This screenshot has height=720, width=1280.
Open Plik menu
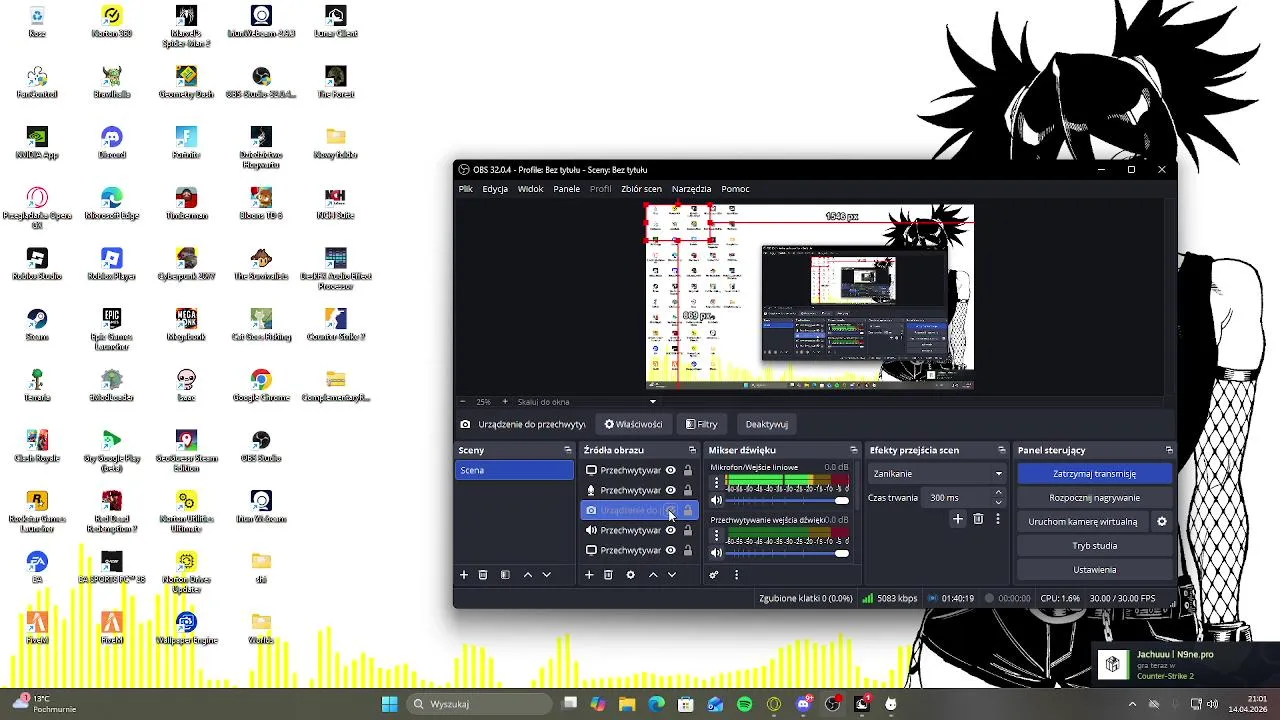click(x=466, y=189)
